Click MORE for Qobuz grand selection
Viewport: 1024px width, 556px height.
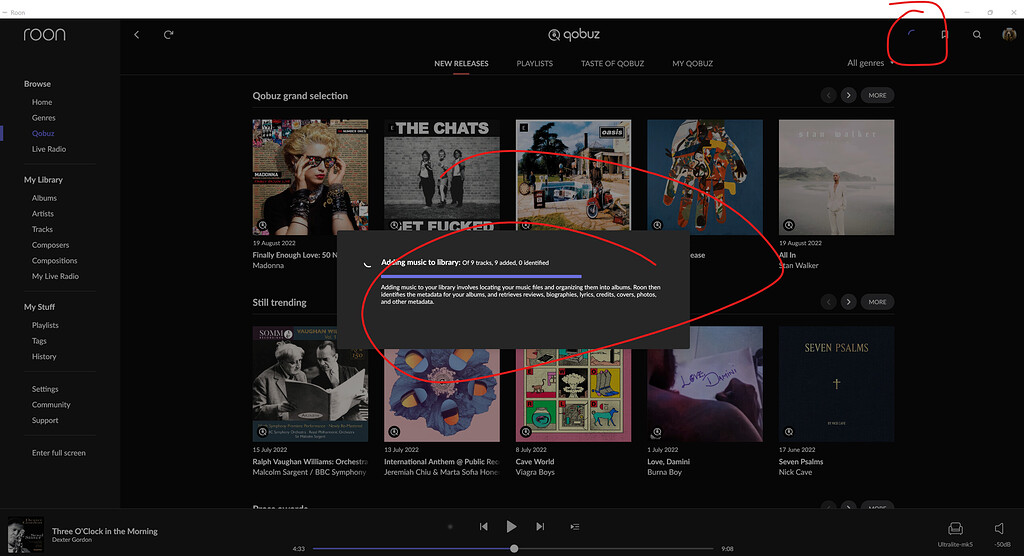877,95
